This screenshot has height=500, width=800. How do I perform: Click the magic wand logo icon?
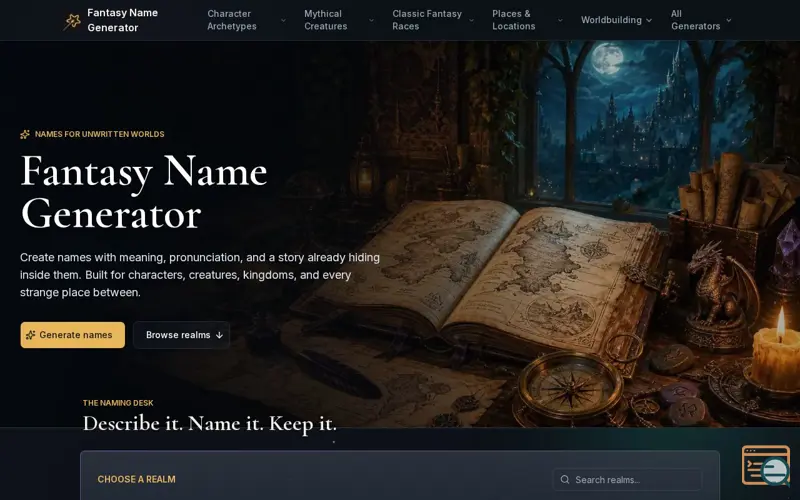coord(72,21)
